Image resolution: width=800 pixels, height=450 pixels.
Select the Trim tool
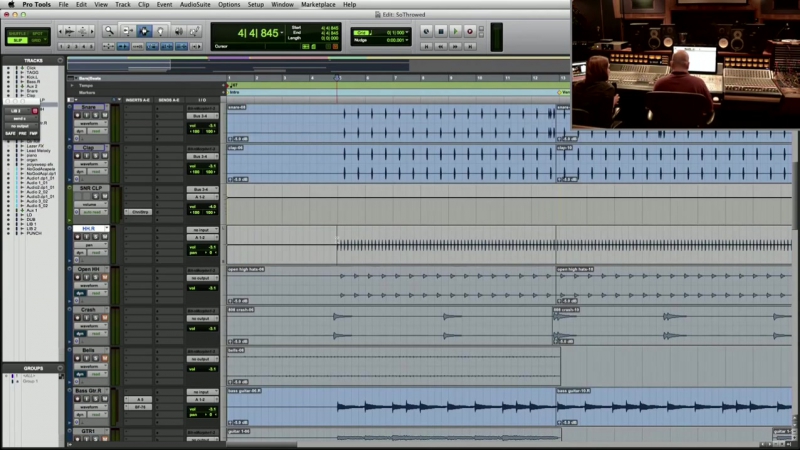[128, 31]
